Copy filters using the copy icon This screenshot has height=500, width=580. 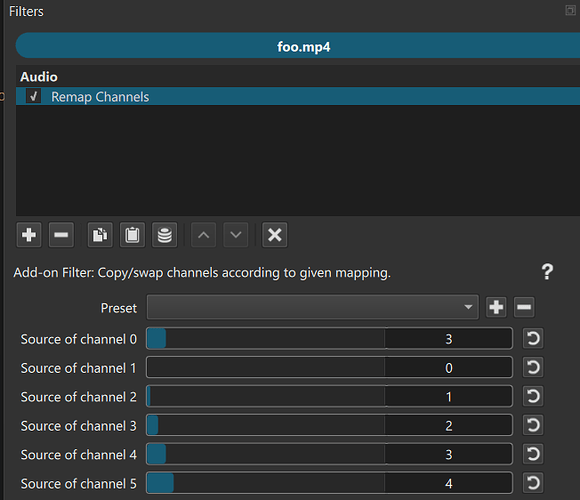click(x=100, y=235)
